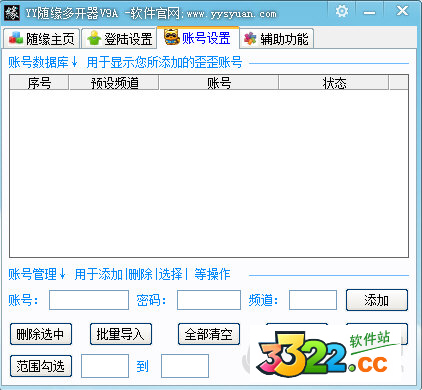This screenshot has height=390, width=422.
Task: Click the 范围勾选 button
Action: 41,366
